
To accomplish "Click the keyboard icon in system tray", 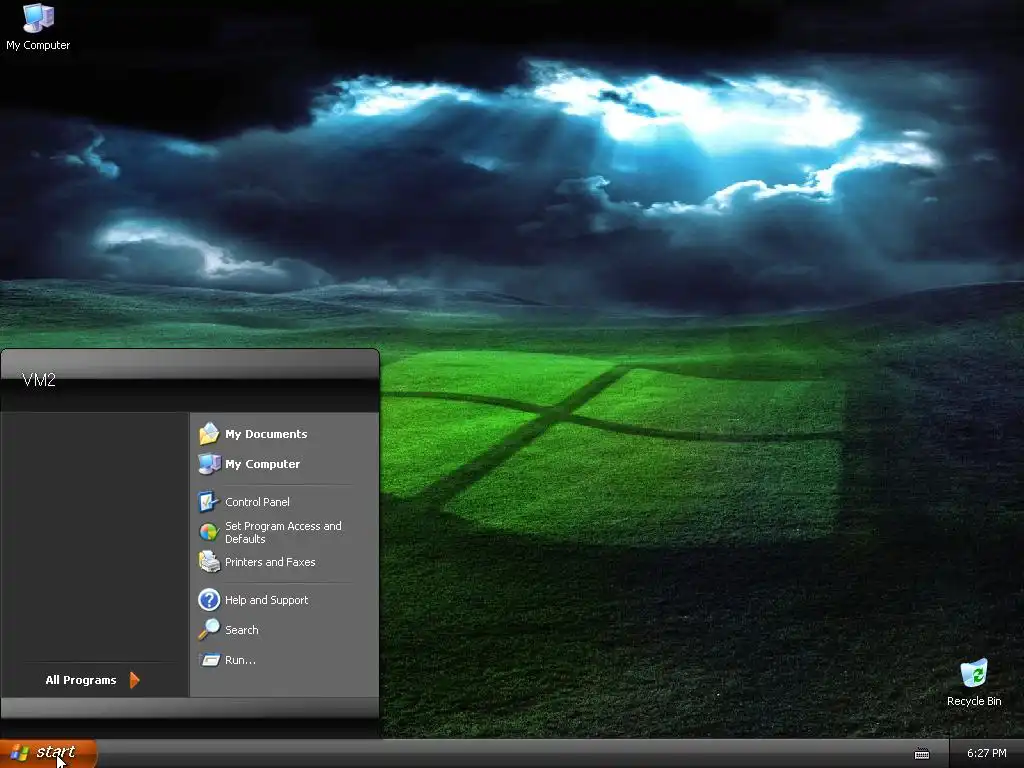I will tap(921, 754).
